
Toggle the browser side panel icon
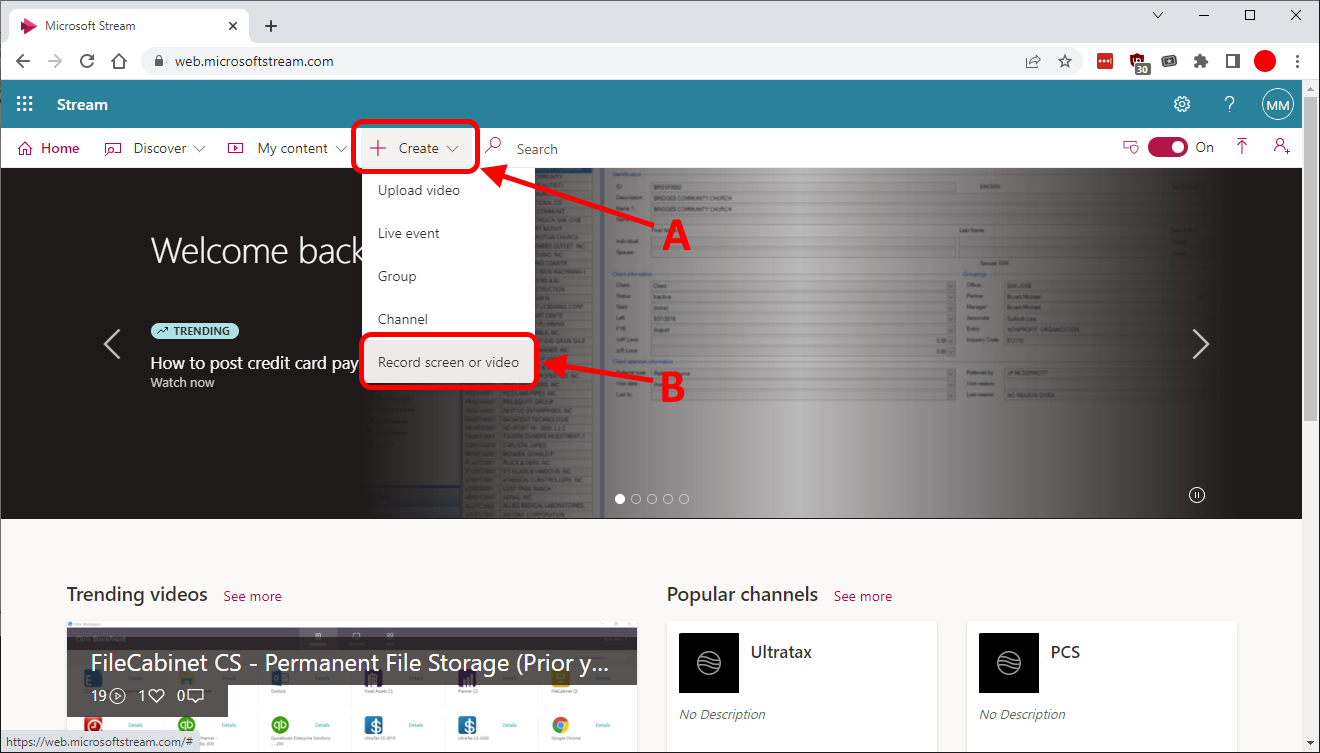[1233, 61]
